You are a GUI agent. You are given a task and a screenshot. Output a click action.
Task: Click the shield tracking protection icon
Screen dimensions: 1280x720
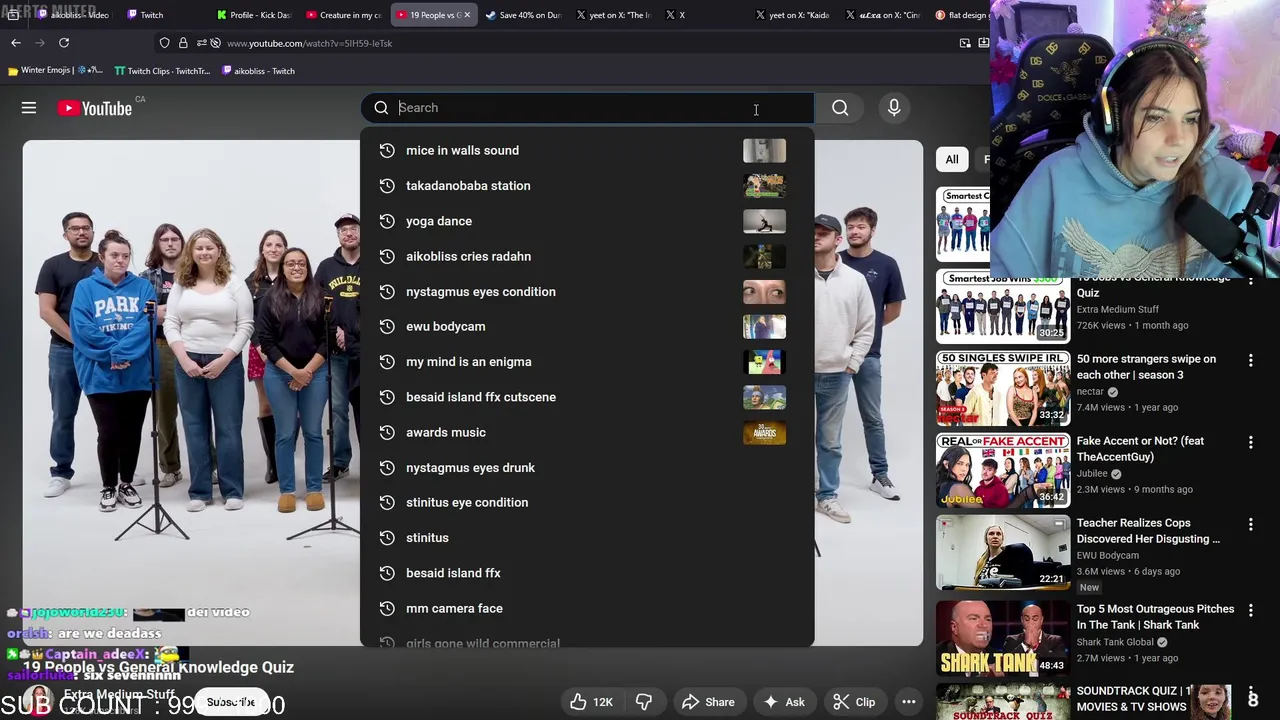tap(165, 43)
